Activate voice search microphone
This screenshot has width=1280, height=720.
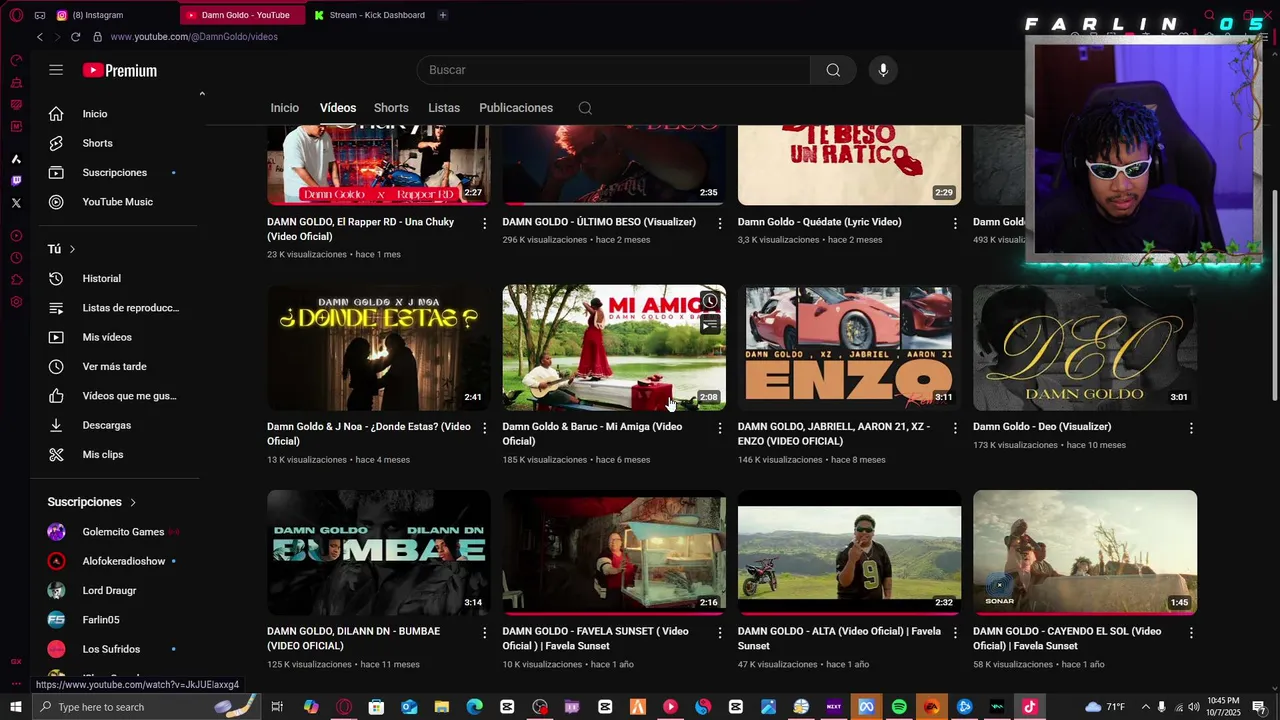point(883,70)
